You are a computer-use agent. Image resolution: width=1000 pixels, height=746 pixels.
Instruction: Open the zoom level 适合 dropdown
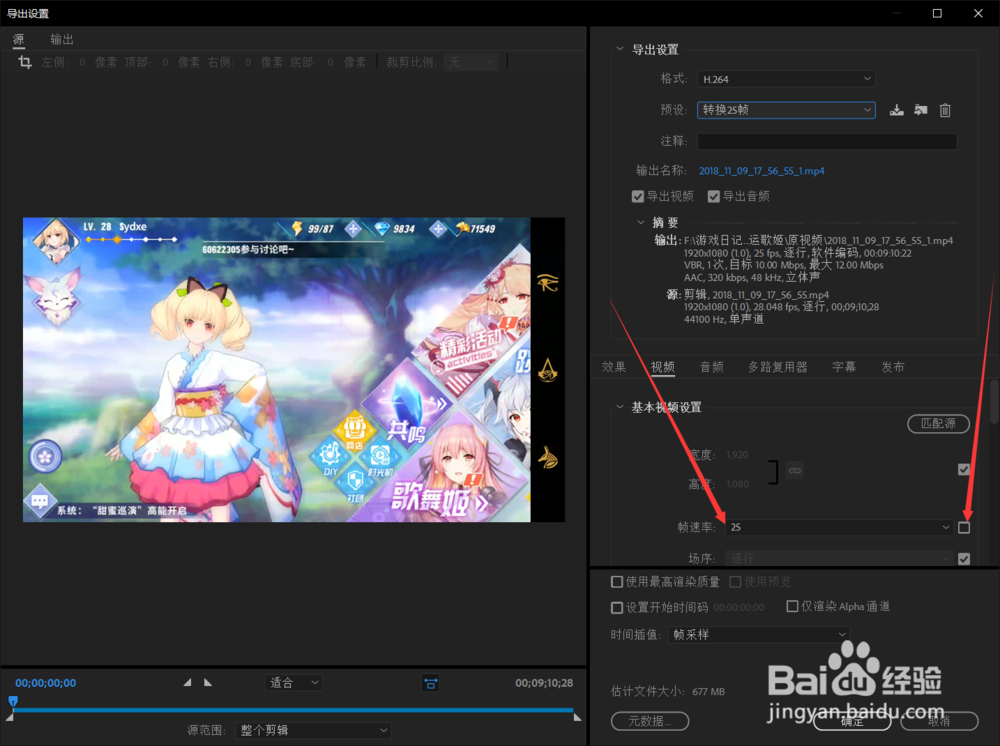point(293,683)
